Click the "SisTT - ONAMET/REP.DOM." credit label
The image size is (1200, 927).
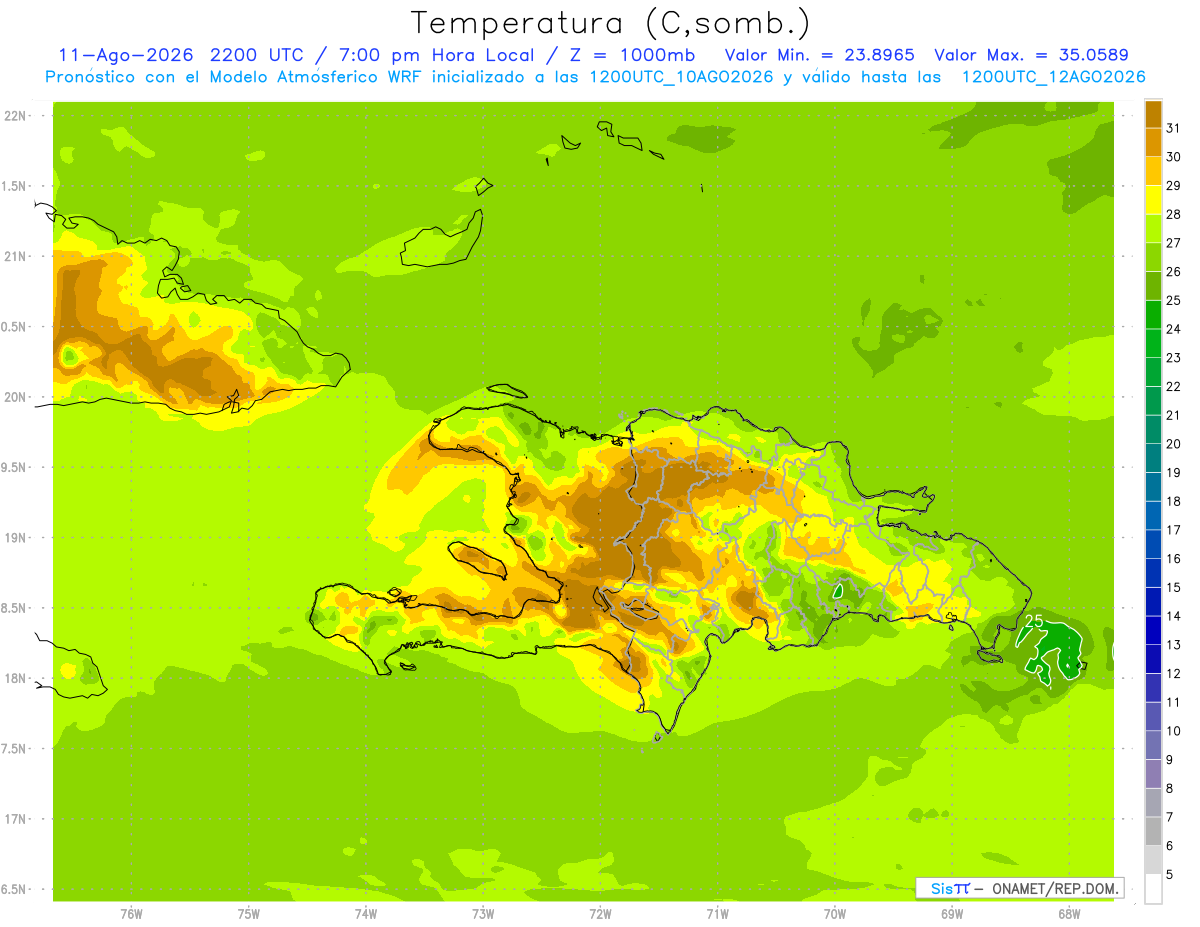click(x=1020, y=888)
